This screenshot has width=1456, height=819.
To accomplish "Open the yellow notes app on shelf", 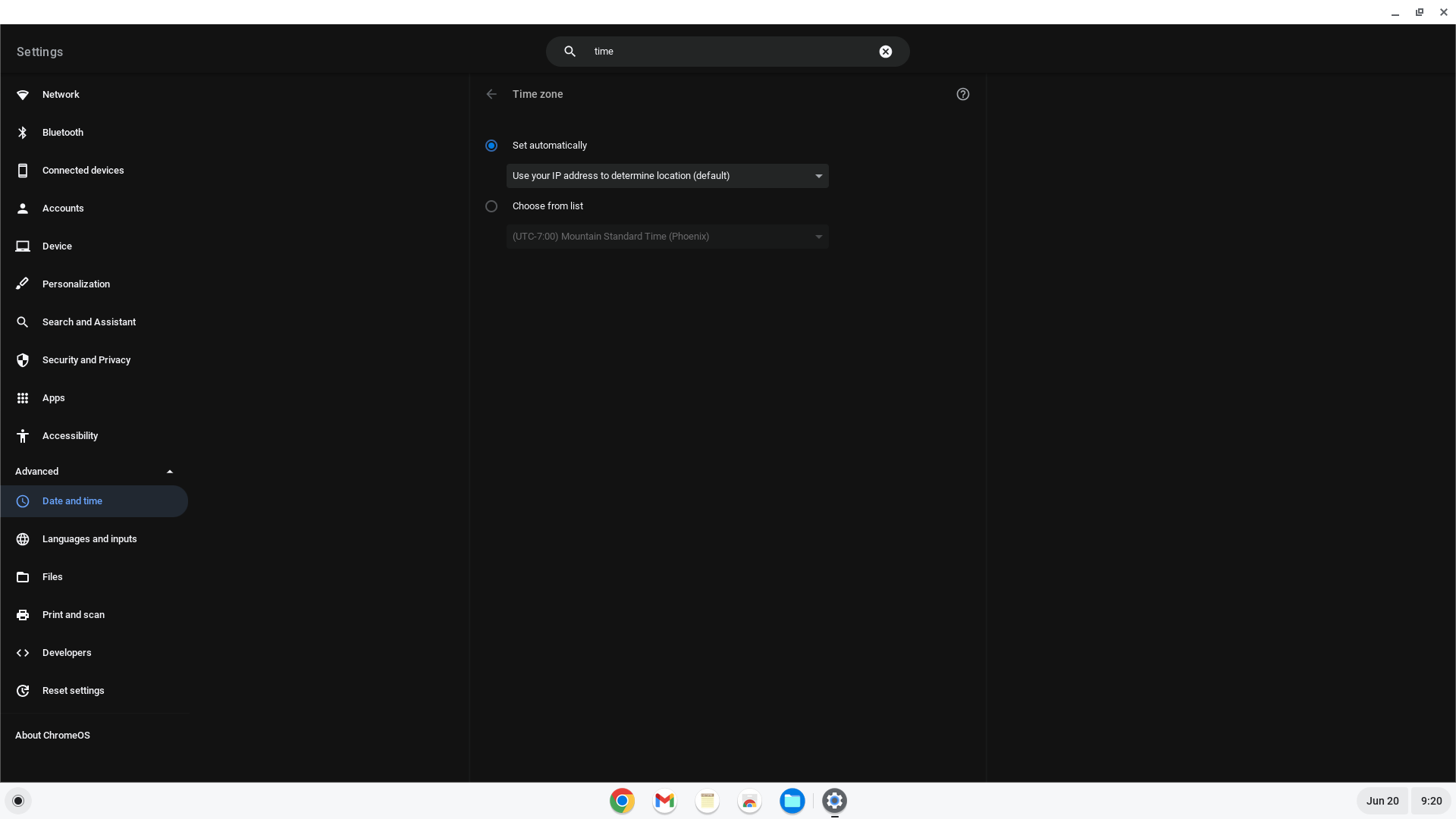I will click(708, 801).
